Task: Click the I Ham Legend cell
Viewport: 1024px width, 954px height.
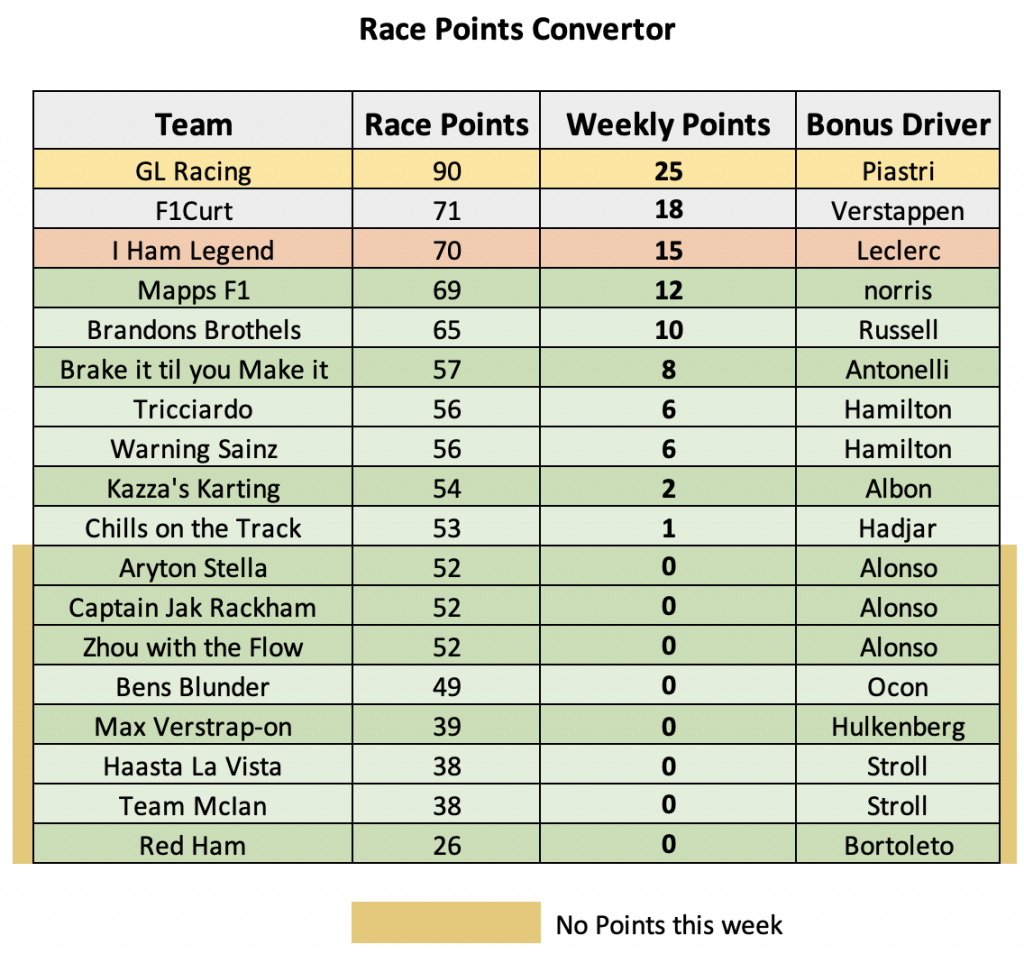Action: [193, 249]
